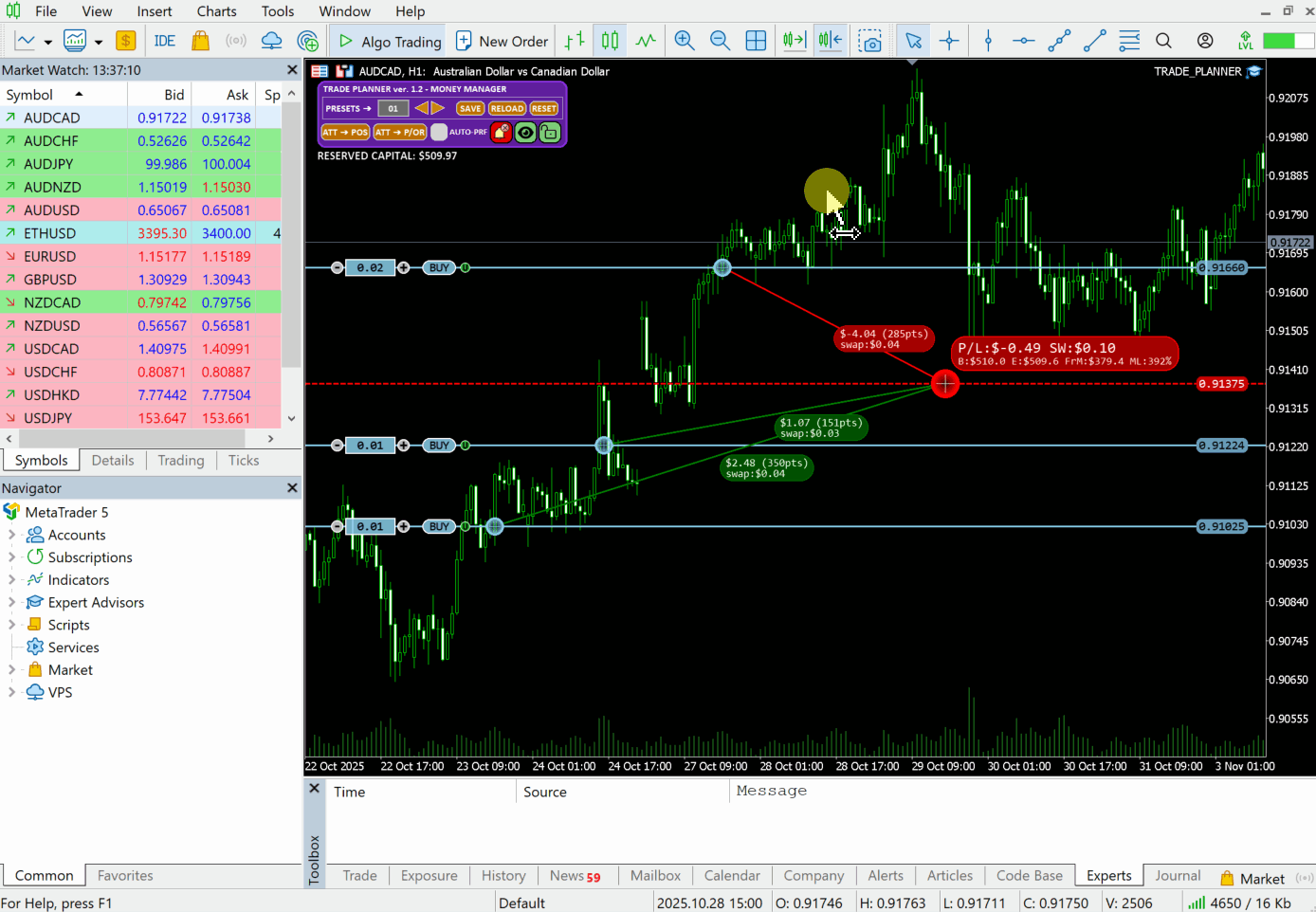Open the indicators list dropdown arrow
This screenshot has height=912, width=1316.
coord(98,42)
